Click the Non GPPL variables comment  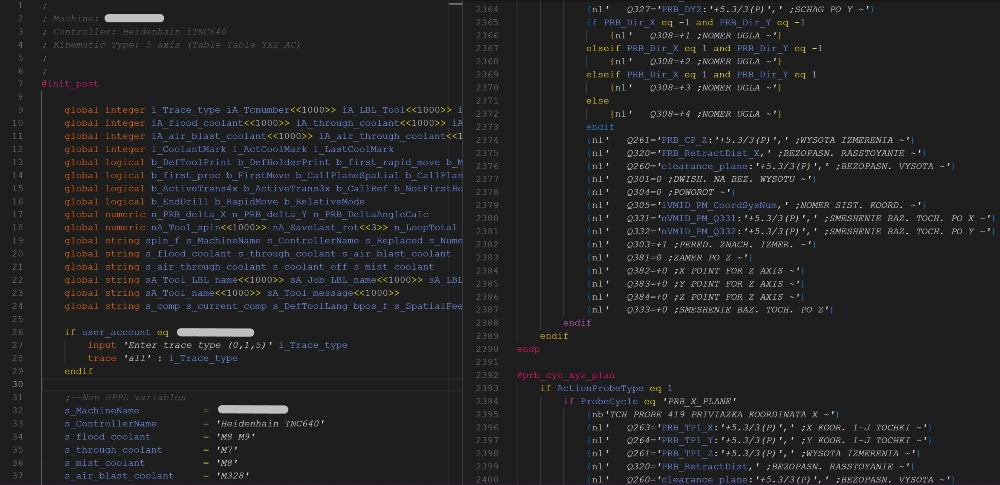[x=125, y=397]
